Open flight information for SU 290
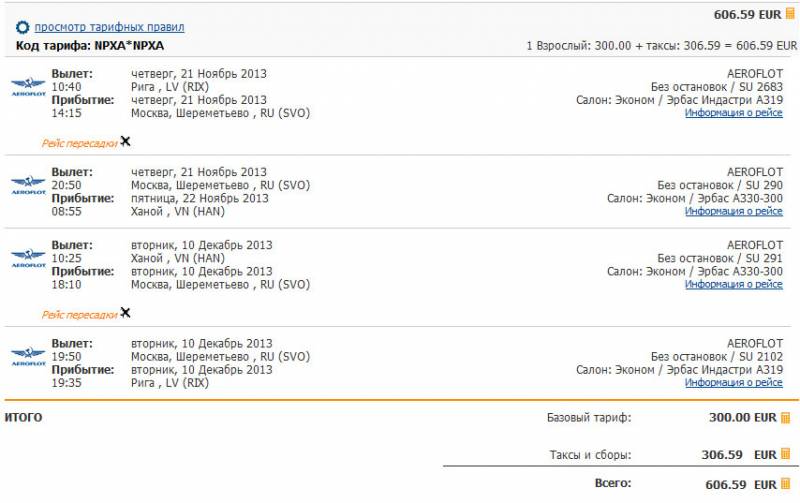 pyautogui.click(x=734, y=211)
